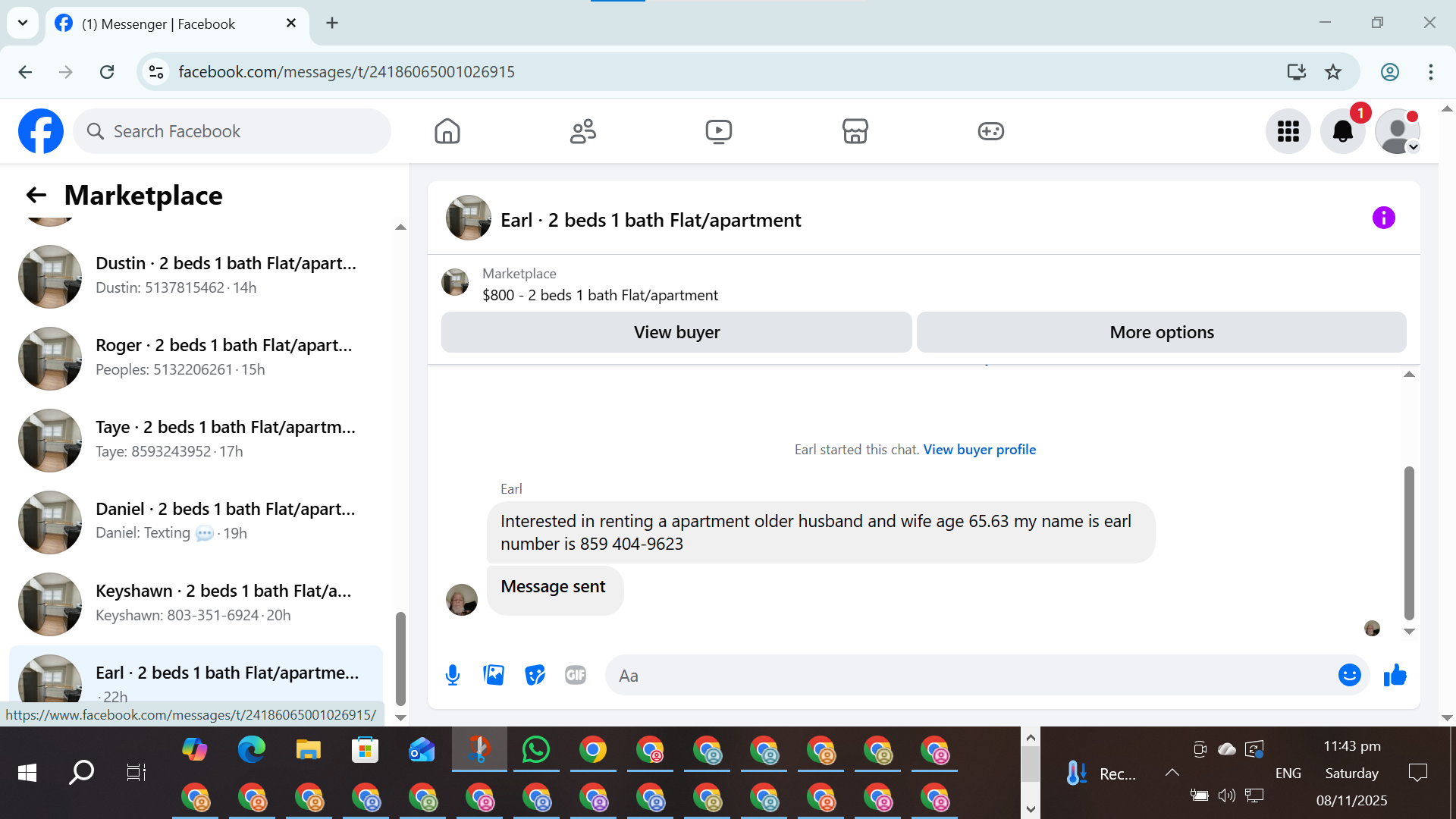Open the Facebook menu grid icon
This screenshot has width=1456, height=819.
click(1288, 132)
